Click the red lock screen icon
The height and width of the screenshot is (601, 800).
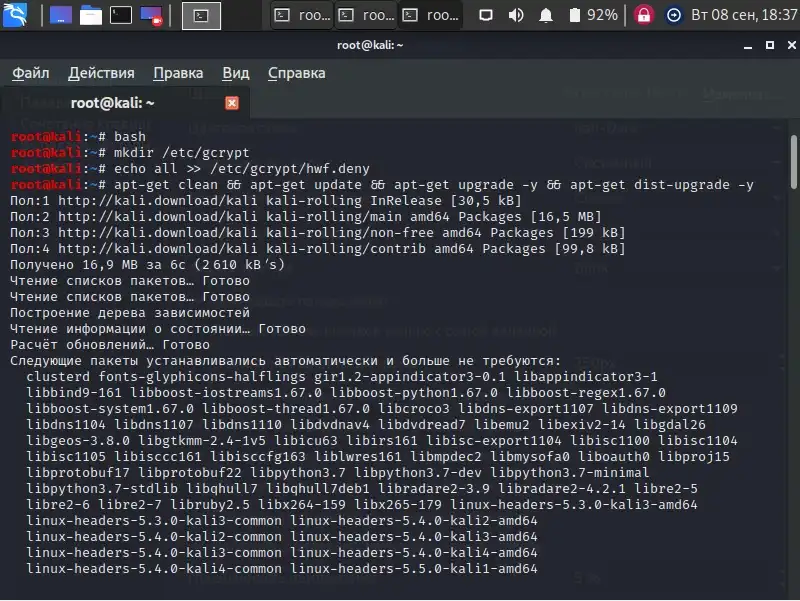(x=644, y=15)
